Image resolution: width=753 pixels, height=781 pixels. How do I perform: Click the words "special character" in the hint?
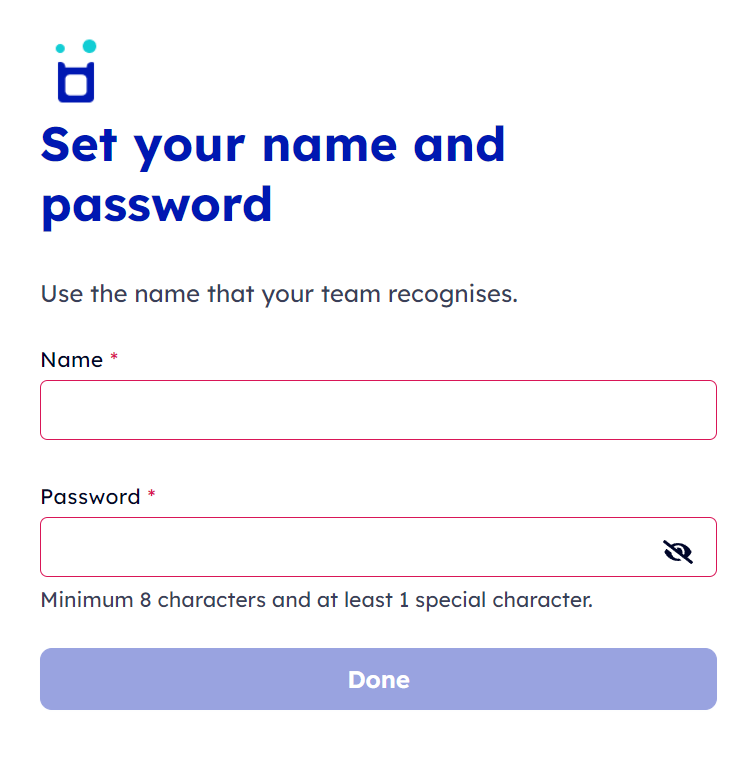point(503,601)
